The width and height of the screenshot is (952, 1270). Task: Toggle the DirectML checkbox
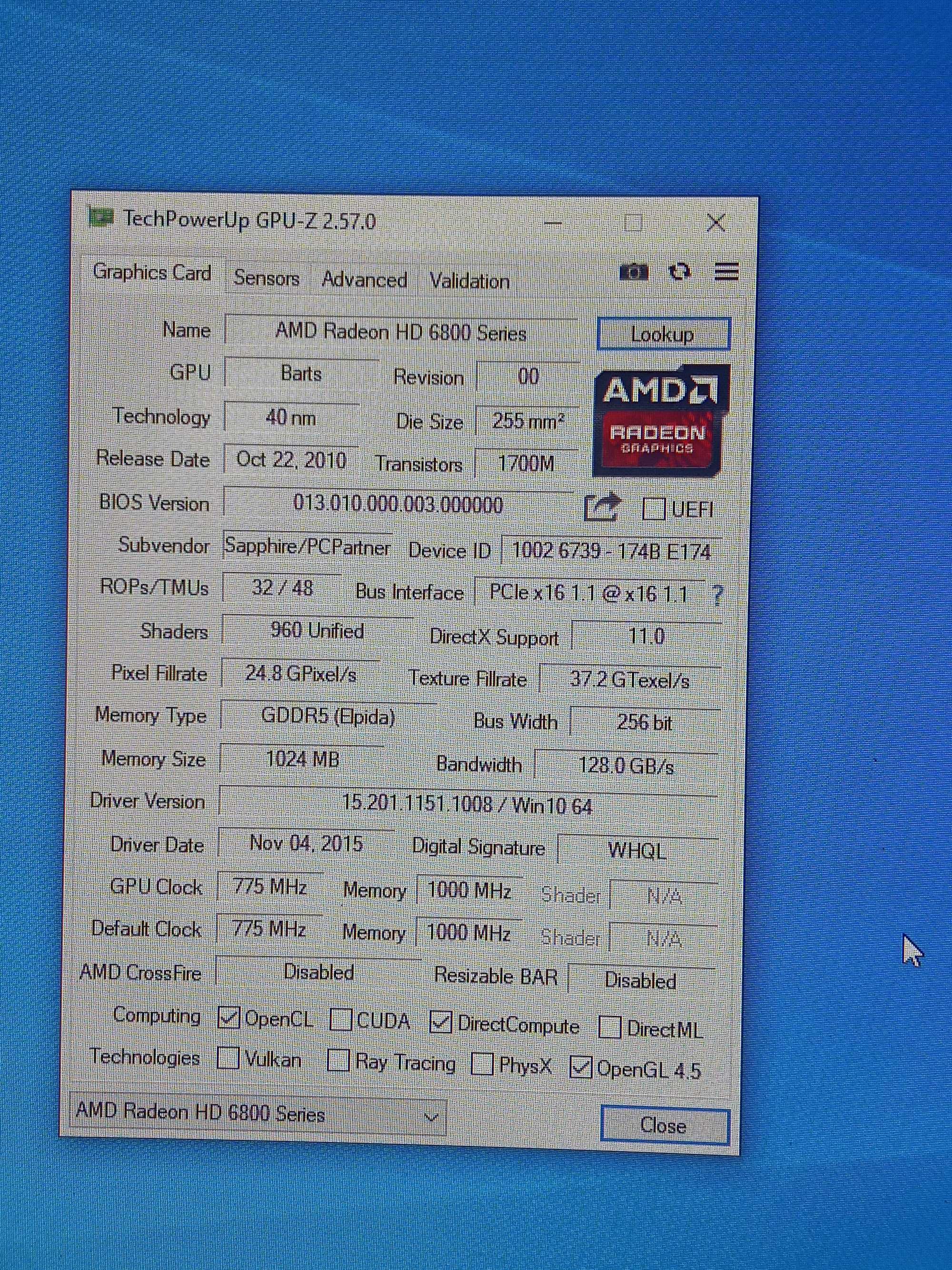(x=609, y=1028)
